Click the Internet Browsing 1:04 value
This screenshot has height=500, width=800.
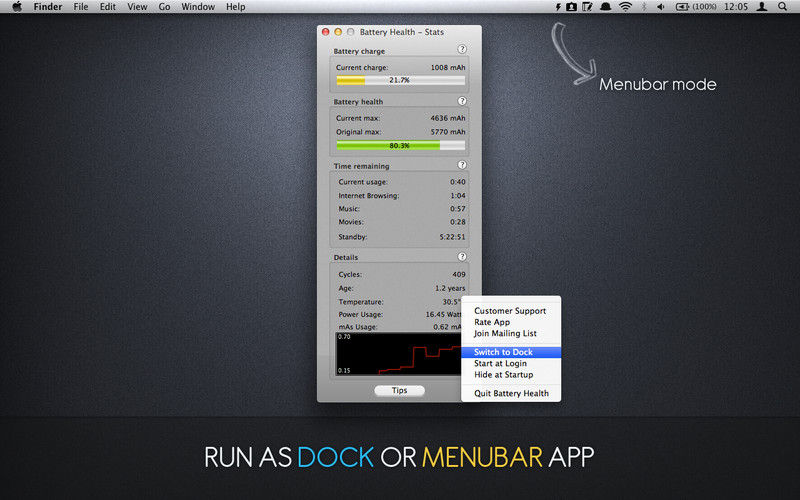458,195
